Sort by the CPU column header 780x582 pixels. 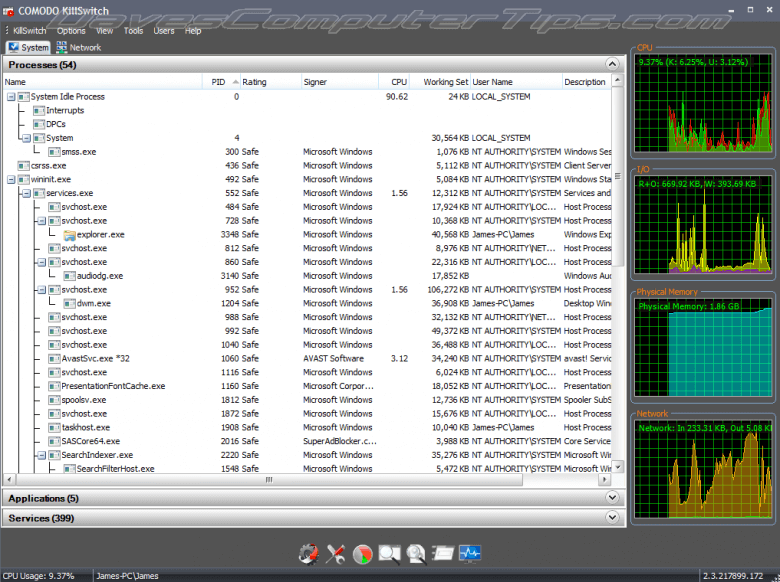point(394,82)
